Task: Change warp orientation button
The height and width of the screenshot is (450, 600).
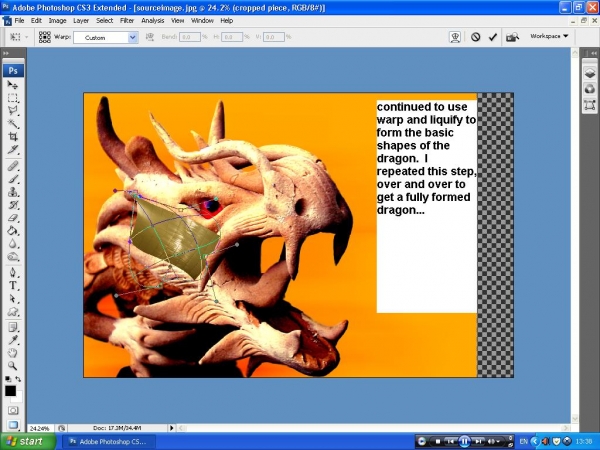Action: coord(150,37)
